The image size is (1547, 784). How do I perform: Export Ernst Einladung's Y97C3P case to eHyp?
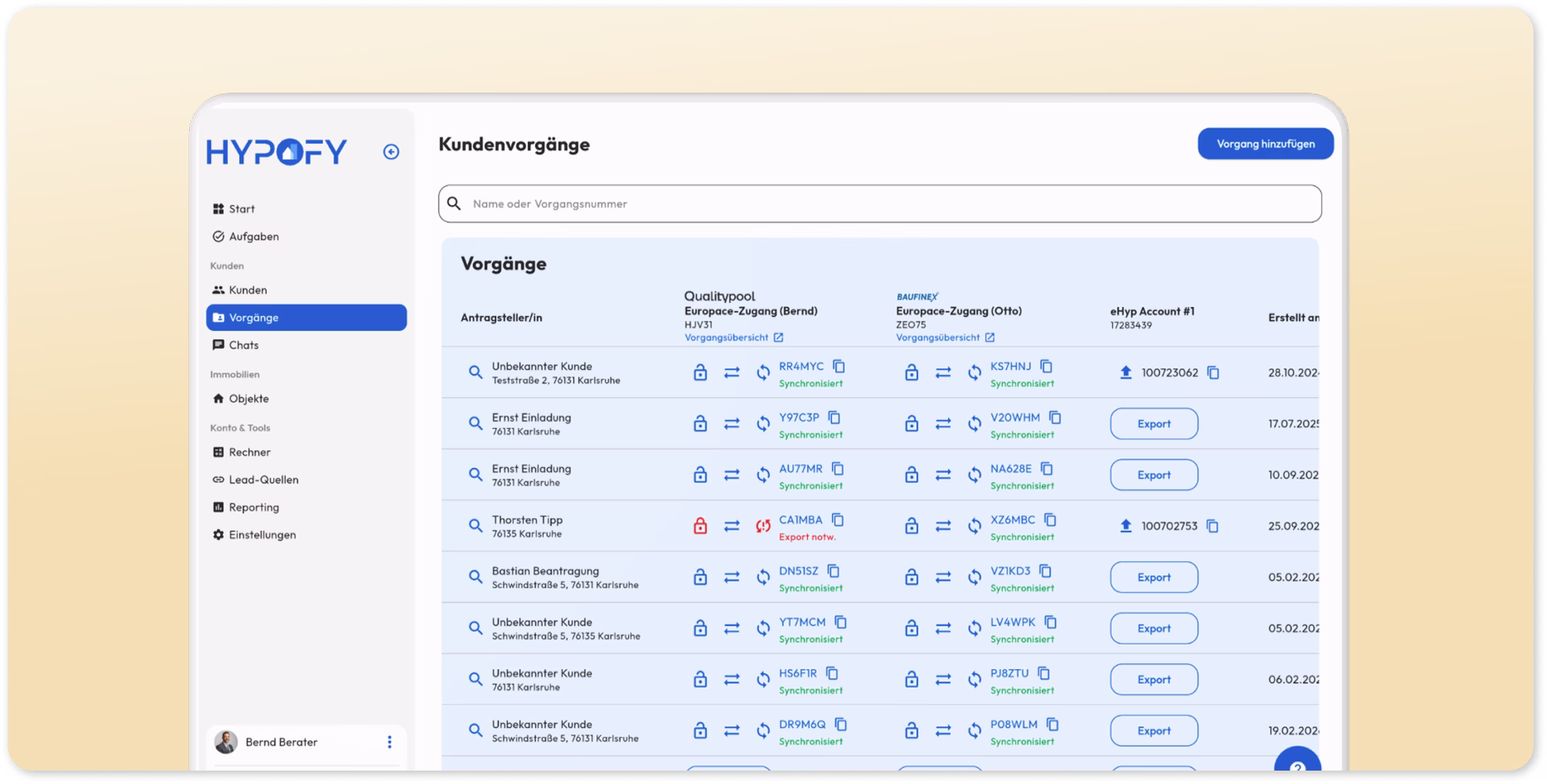coord(1154,424)
